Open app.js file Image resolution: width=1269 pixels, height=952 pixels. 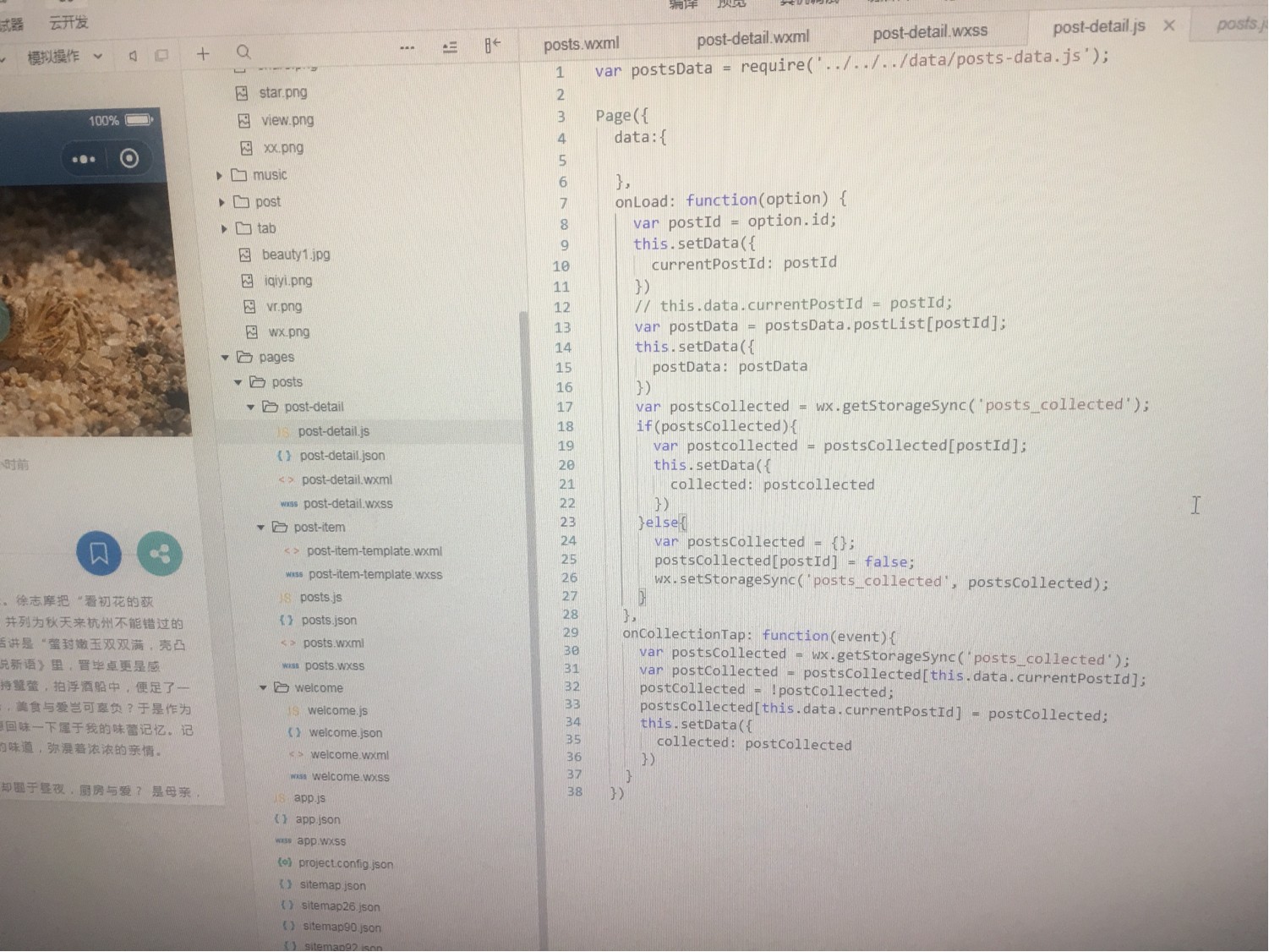300,798
